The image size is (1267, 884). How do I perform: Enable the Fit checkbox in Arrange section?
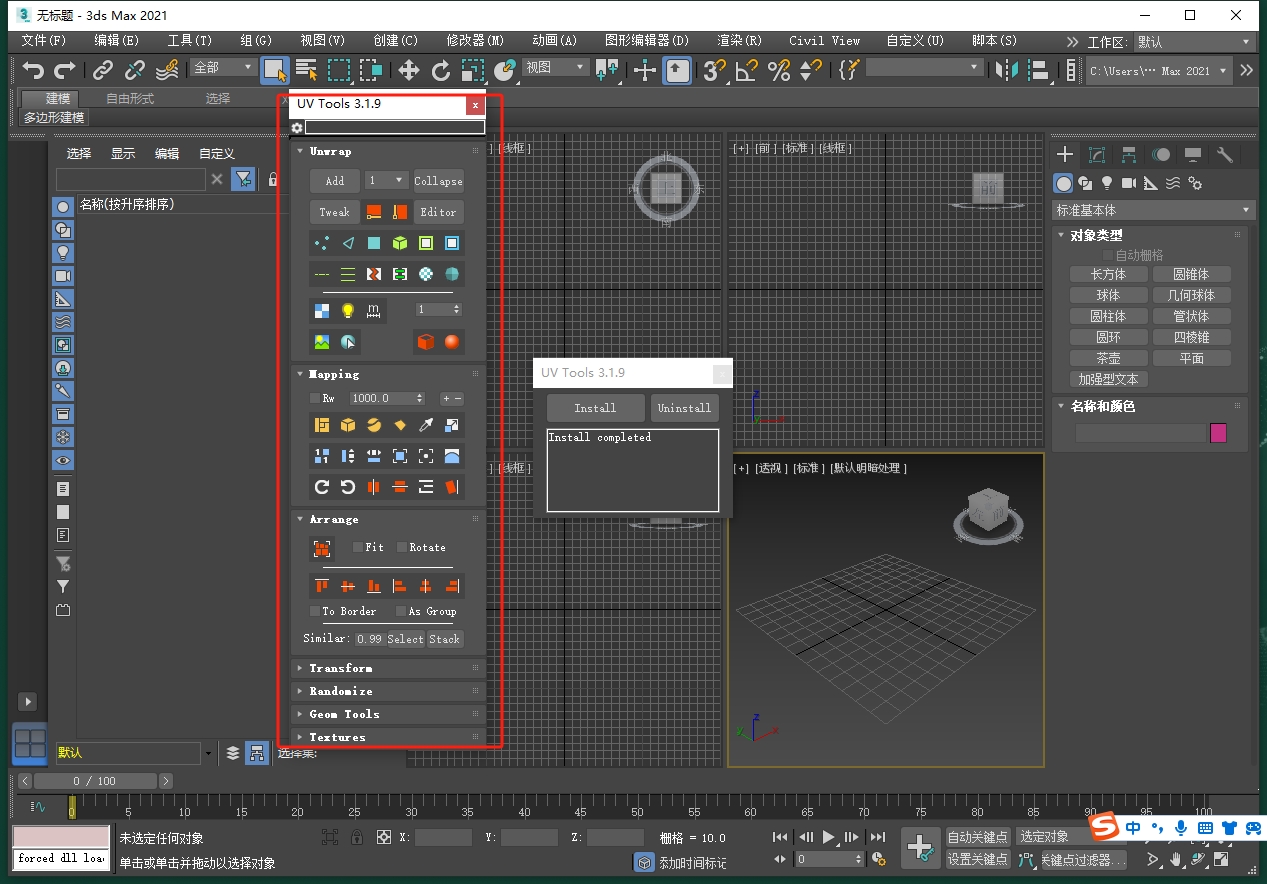355,547
